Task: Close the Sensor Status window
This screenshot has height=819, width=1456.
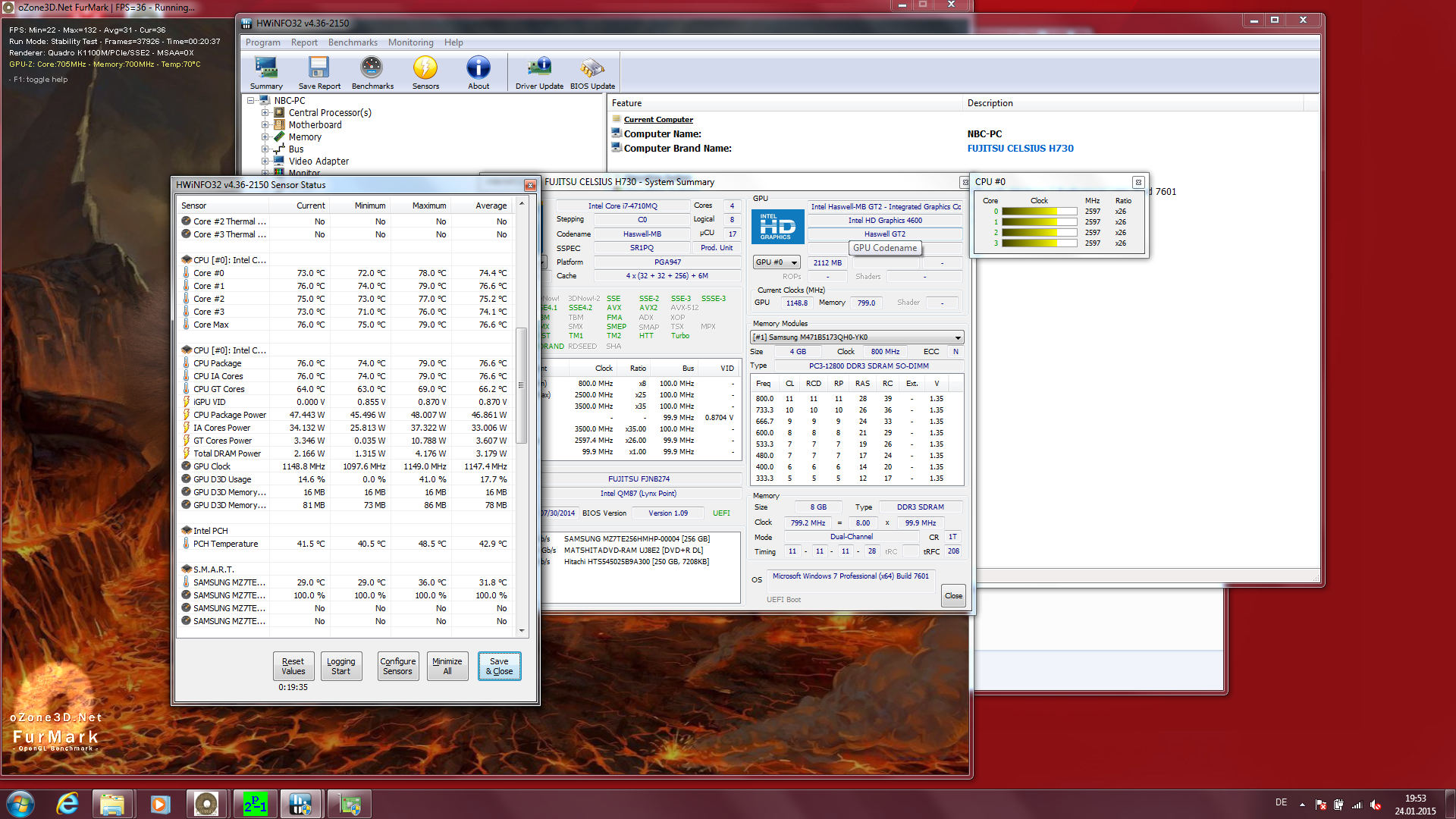Action: point(530,185)
